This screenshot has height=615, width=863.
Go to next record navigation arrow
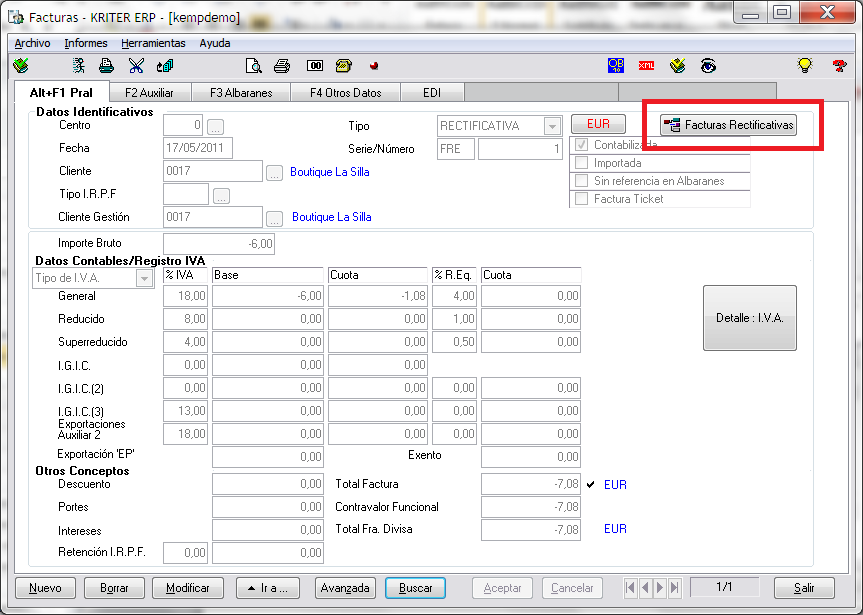pyautogui.click(x=659, y=588)
